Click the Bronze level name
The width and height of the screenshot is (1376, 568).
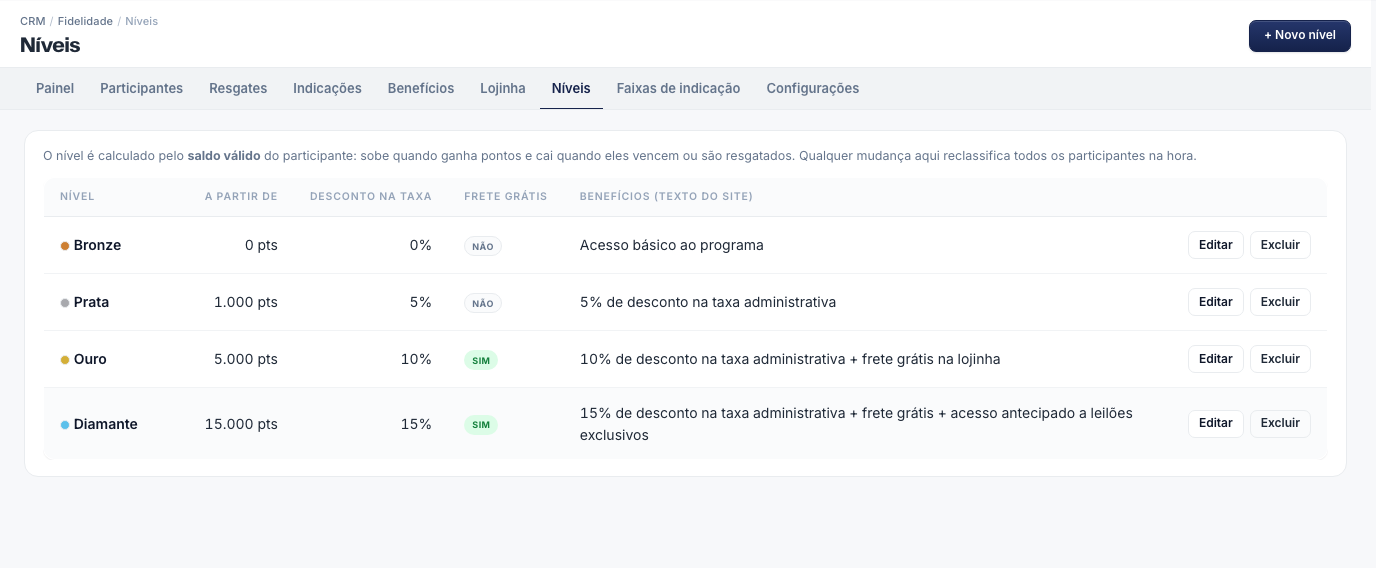97,245
